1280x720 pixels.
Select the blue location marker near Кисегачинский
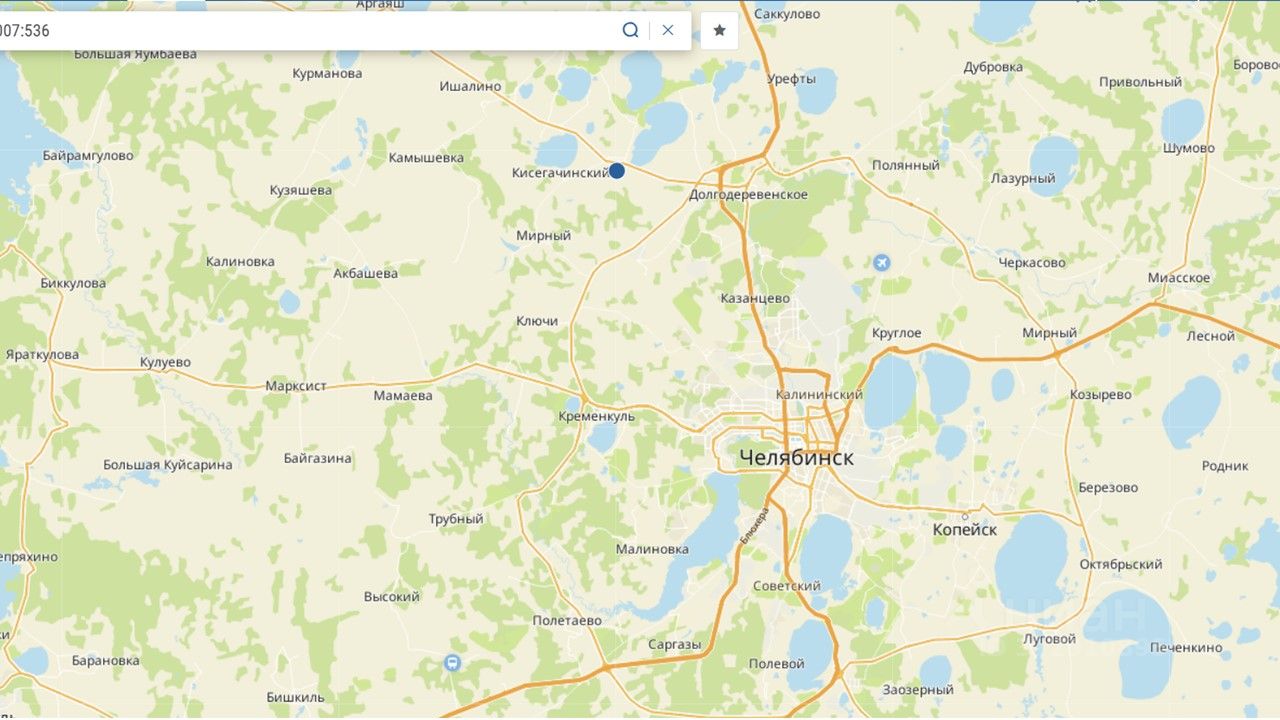click(617, 171)
